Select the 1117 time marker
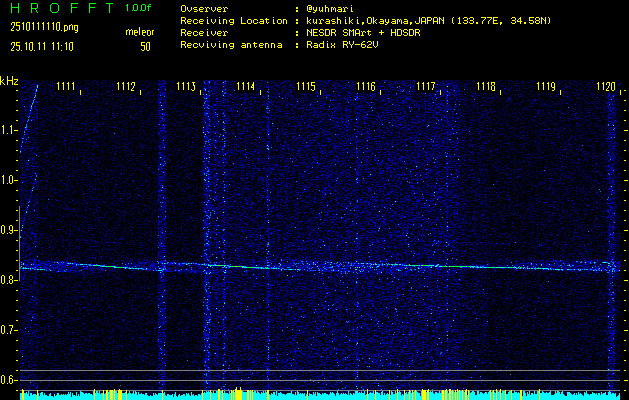The image size is (629, 400). pos(426,87)
